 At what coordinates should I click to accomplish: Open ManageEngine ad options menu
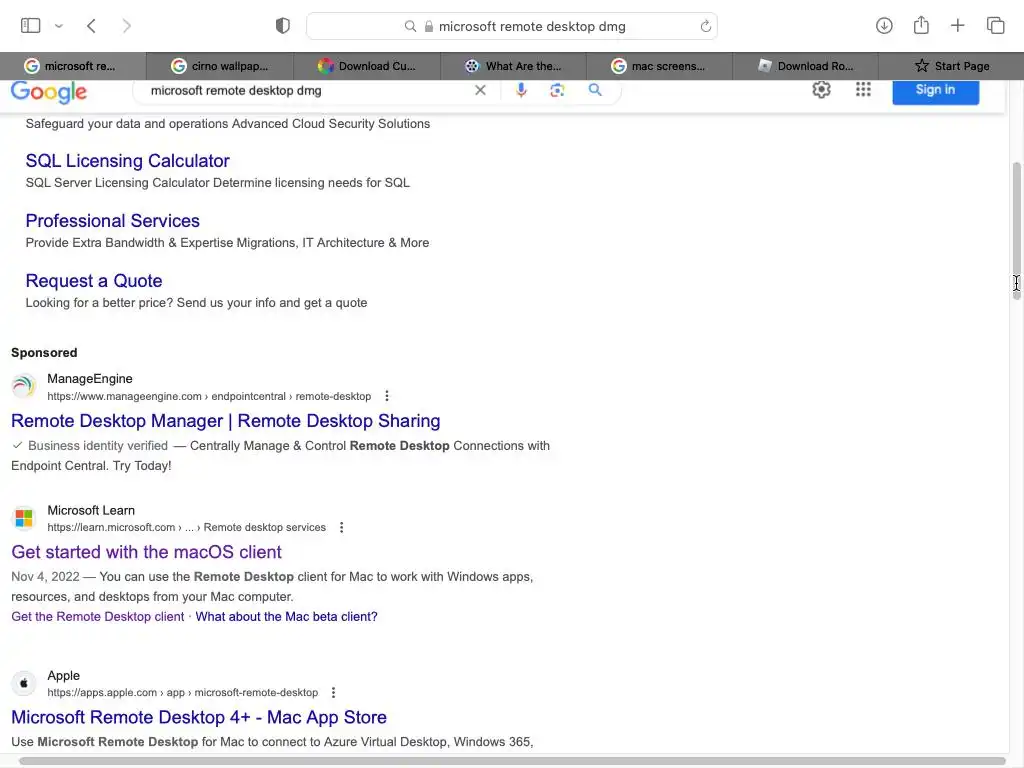tap(387, 396)
